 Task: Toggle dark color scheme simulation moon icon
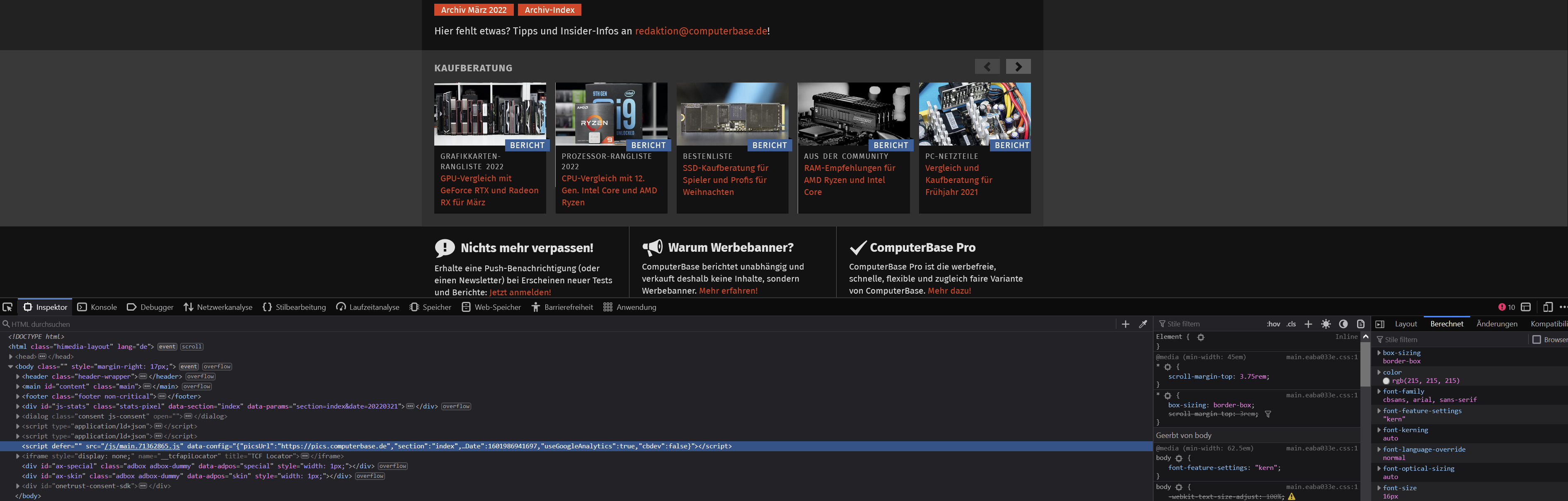1343,324
